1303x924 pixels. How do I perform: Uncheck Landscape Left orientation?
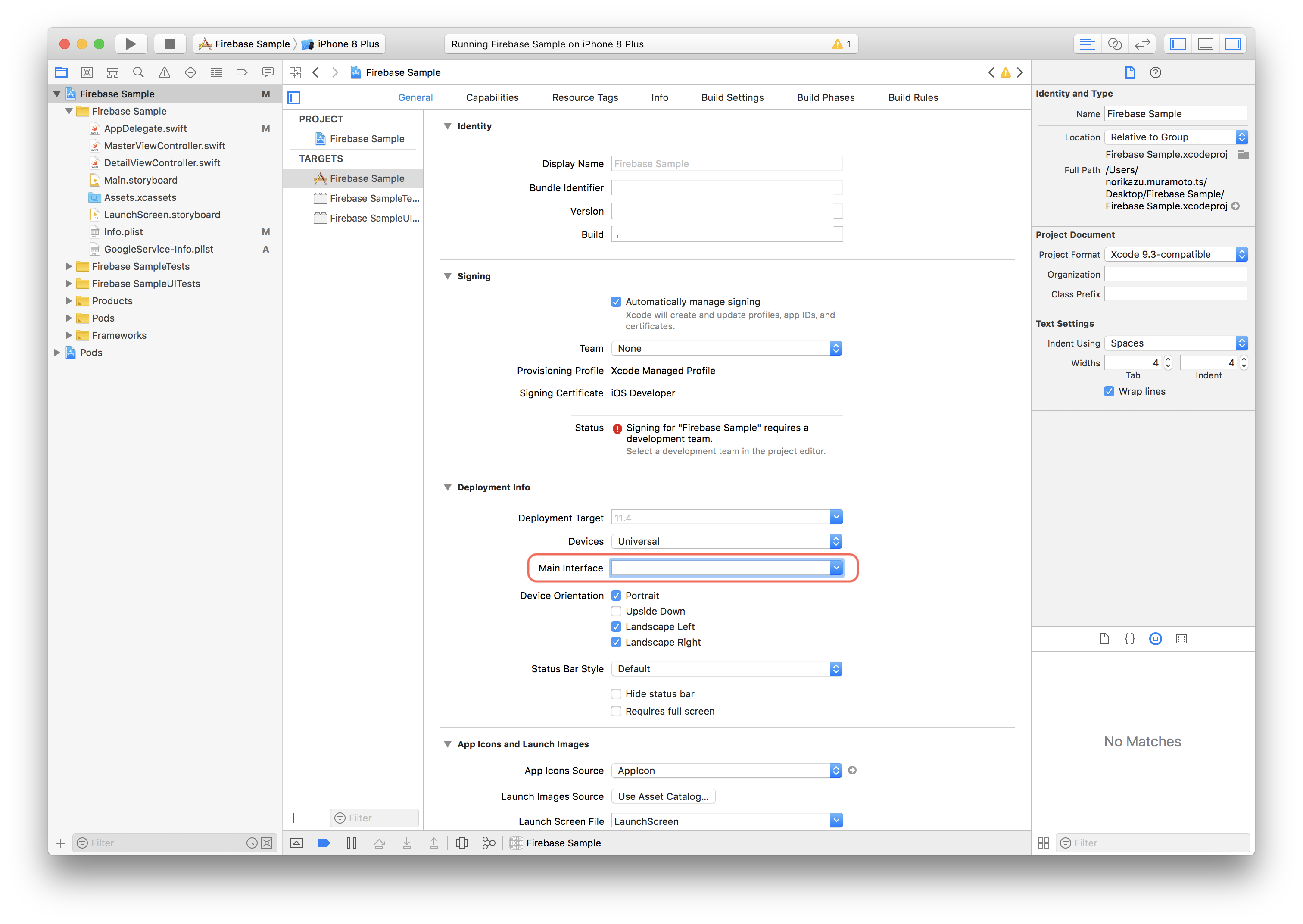[x=616, y=627]
